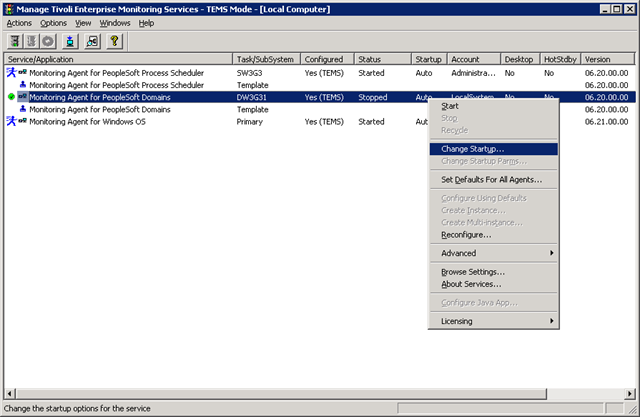Click agent icon on Process Scheduler SW3G3 row
This screenshot has height=417, width=640.
click(22, 72)
